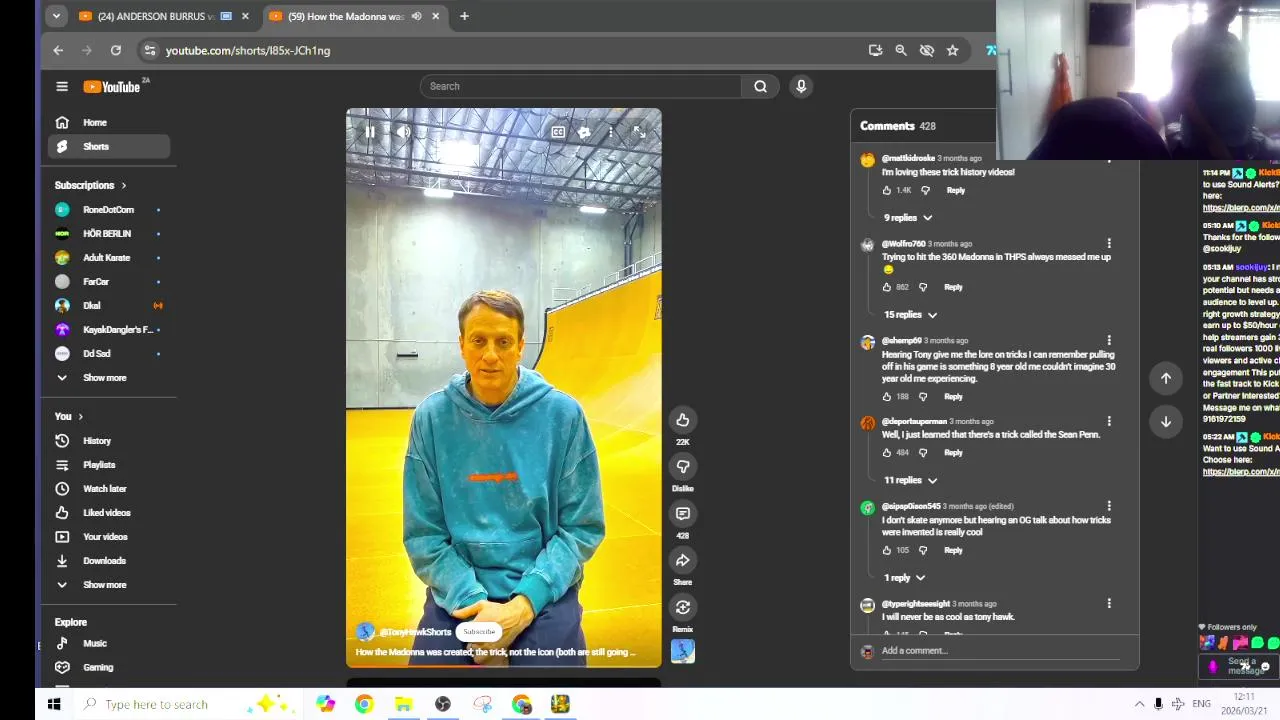1280x720 pixels.
Task: Open video settings gear on short
Action: pyautogui.click(x=585, y=132)
